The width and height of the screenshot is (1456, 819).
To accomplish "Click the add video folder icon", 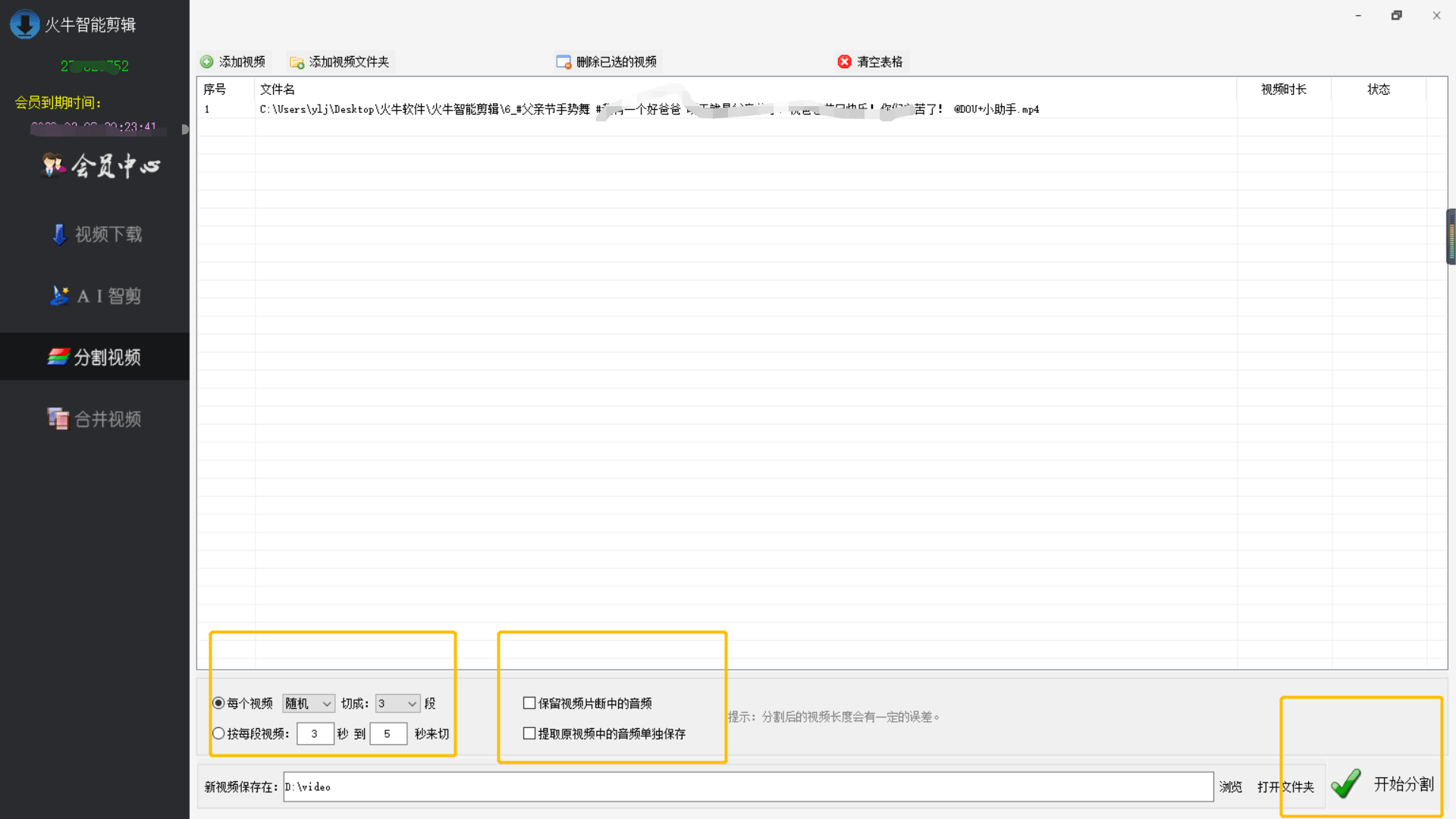I will (x=297, y=62).
